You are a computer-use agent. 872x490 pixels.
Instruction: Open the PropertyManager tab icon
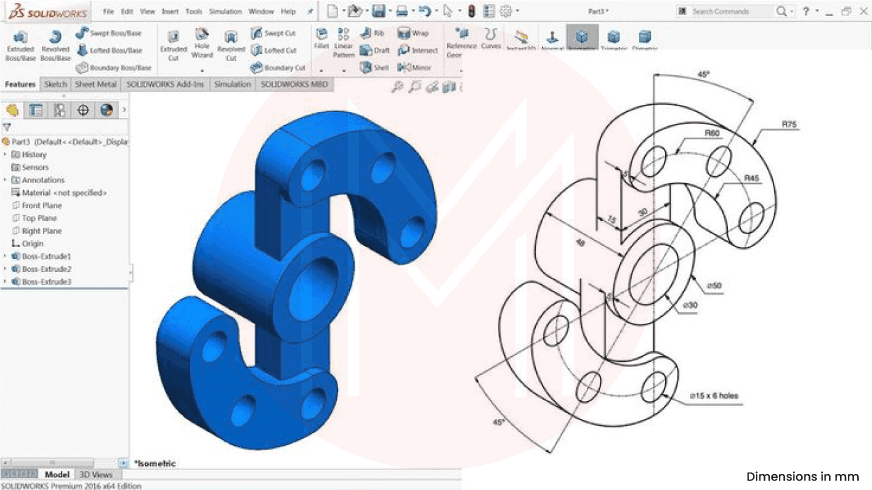click(x=36, y=110)
